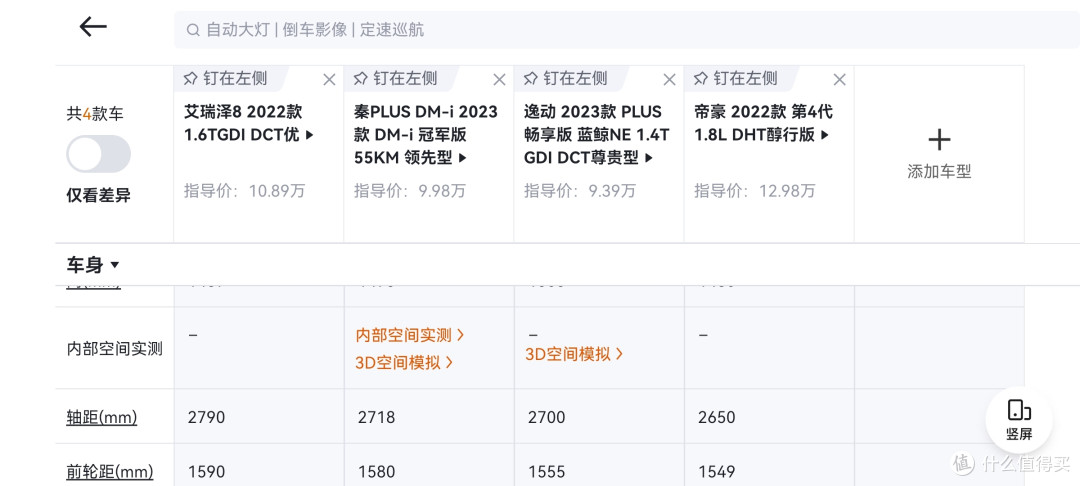
Task: Pin 秦PLUS DM-i column to left side
Action: click(395, 78)
